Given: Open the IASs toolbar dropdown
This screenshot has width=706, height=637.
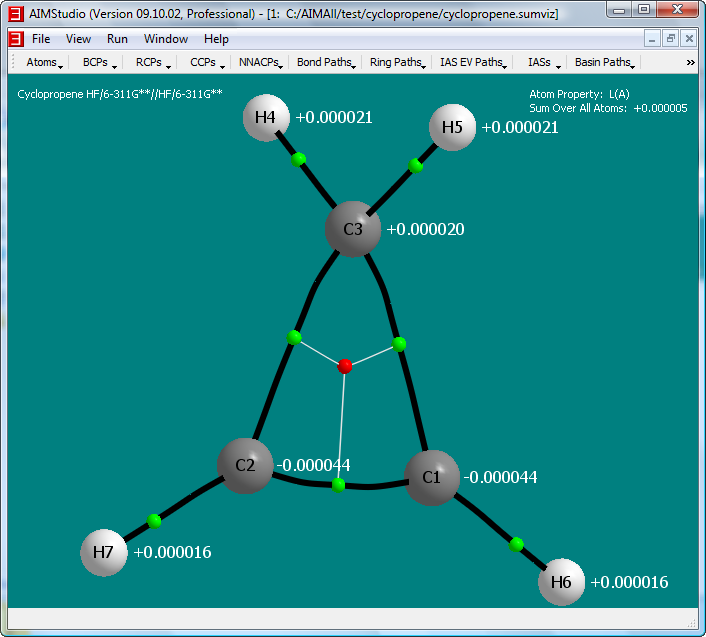Looking at the screenshot, I should (541, 62).
